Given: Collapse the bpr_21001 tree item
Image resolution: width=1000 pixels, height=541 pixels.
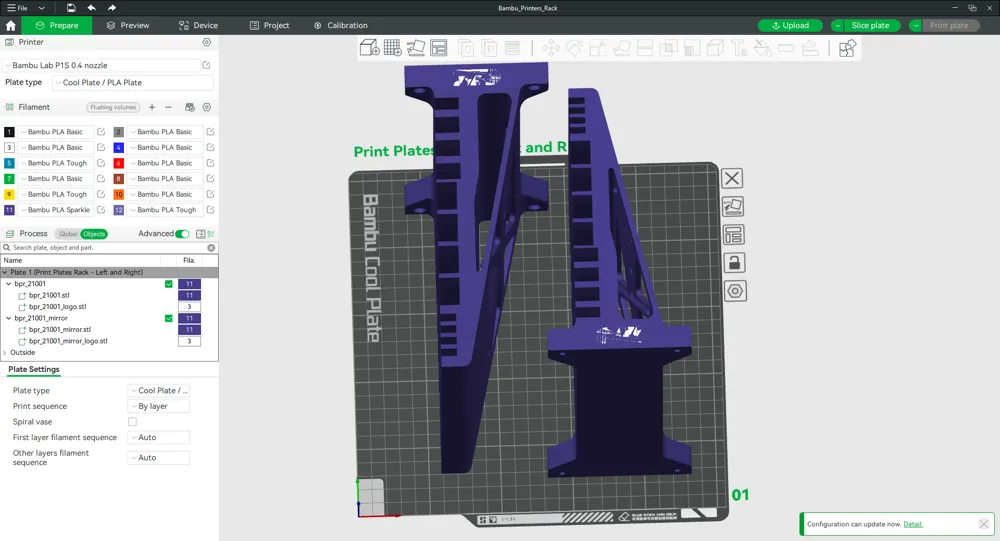Looking at the screenshot, I should click(8, 284).
